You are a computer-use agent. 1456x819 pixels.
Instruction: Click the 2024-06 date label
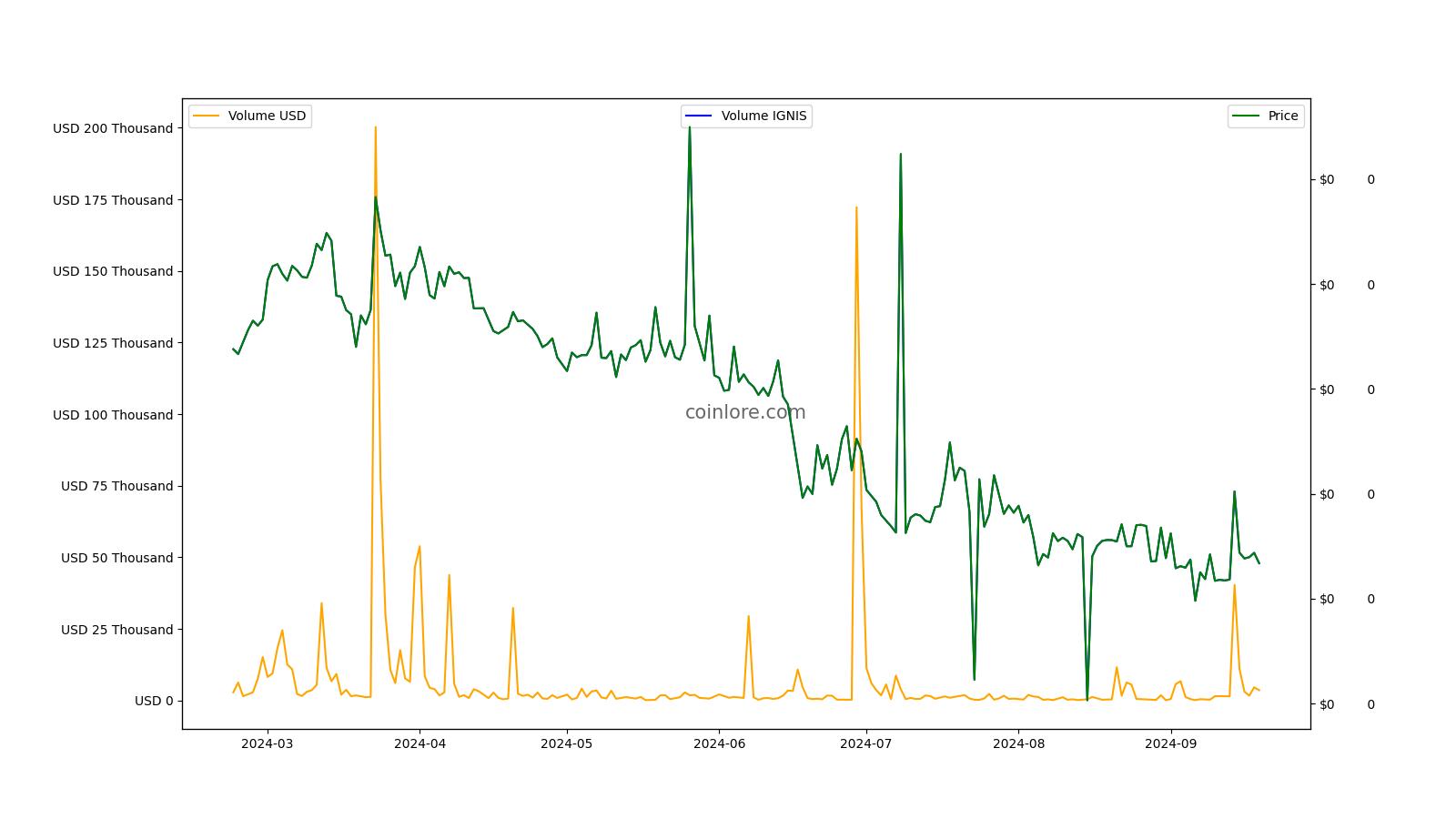(720, 743)
